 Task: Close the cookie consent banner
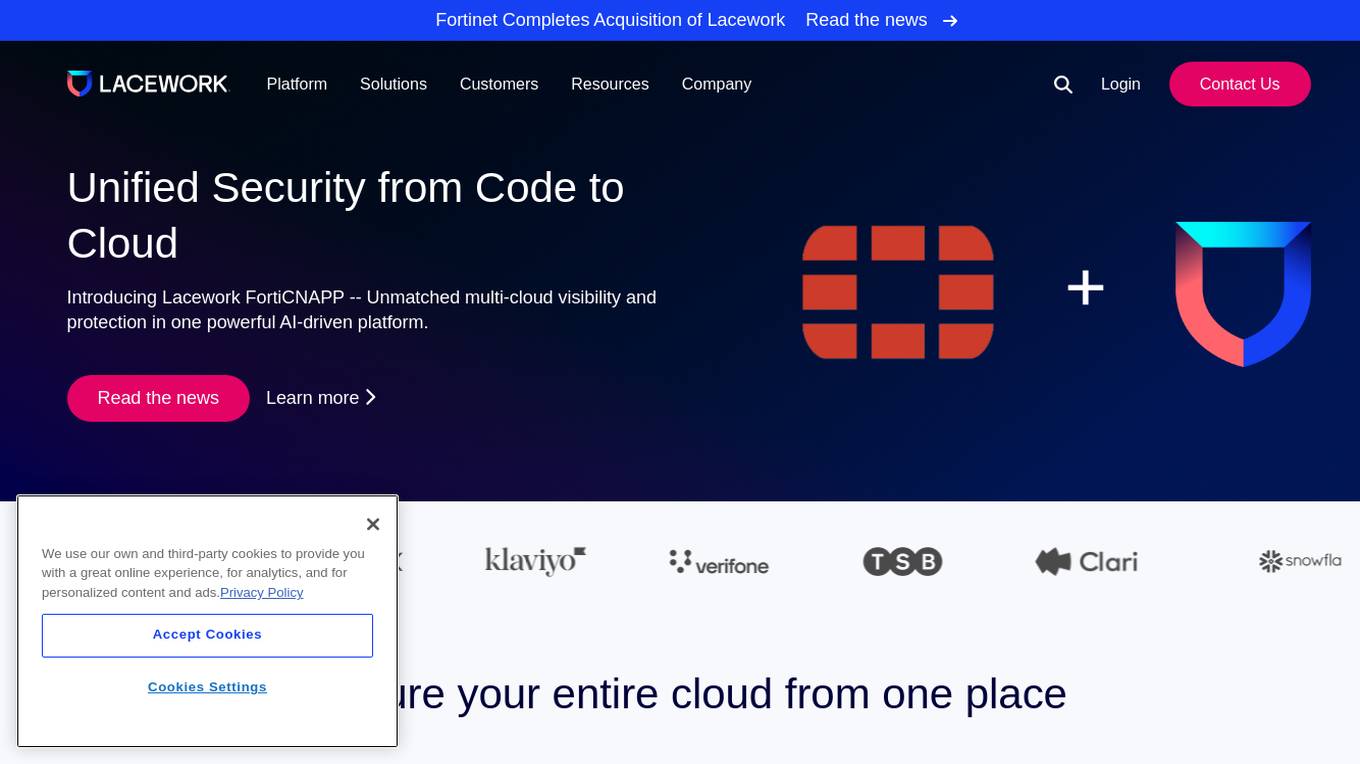(x=373, y=524)
